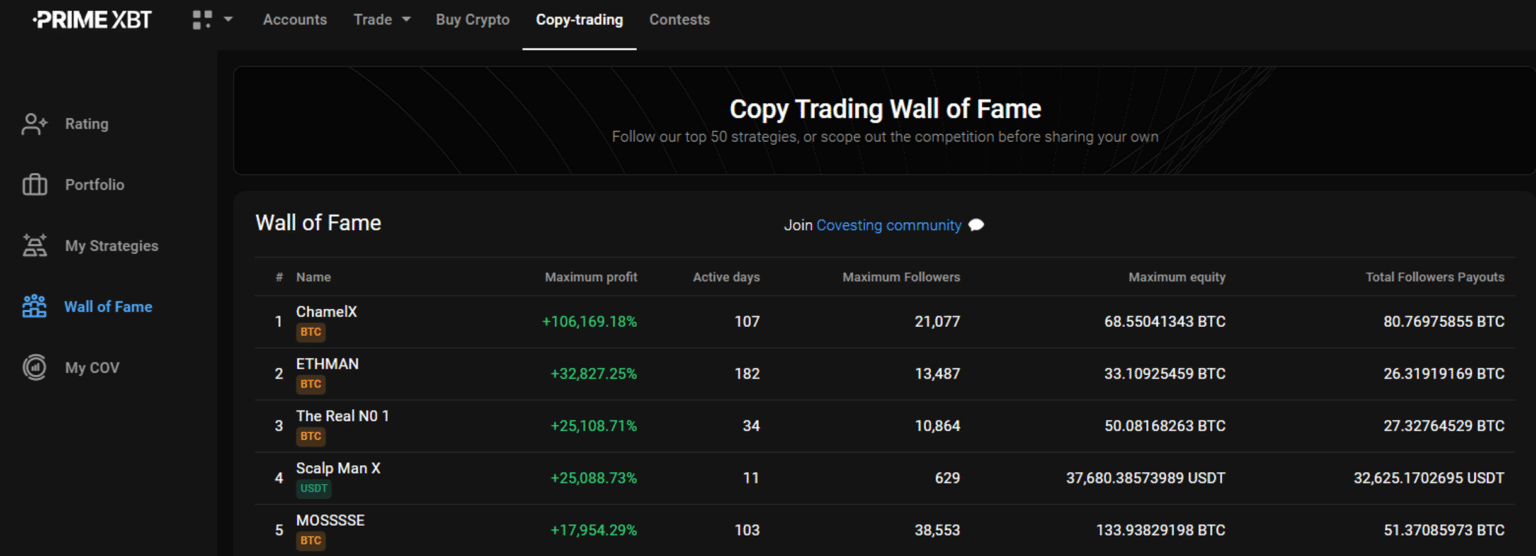1536x556 pixels.
Task: Sort by the Name column header
Action: click(x=313, y=277)
